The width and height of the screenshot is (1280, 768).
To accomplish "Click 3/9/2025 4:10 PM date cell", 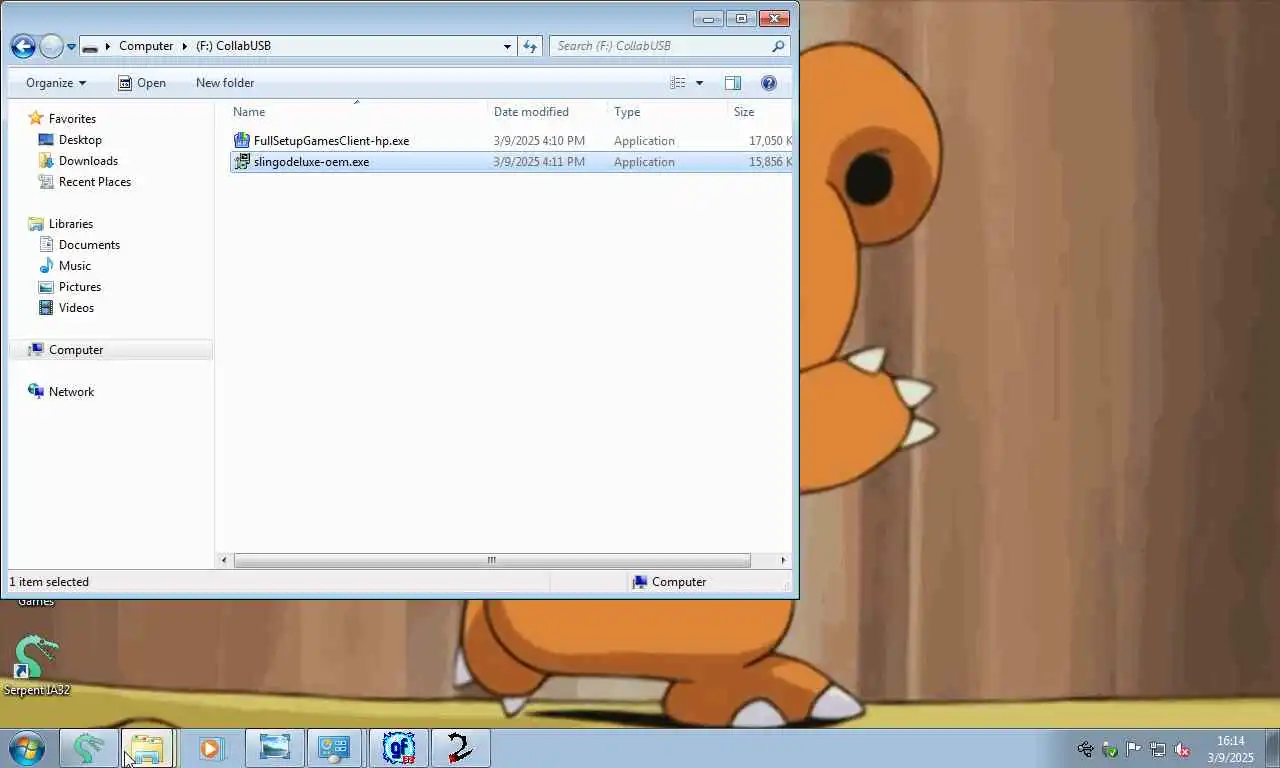I will (539, 141).
